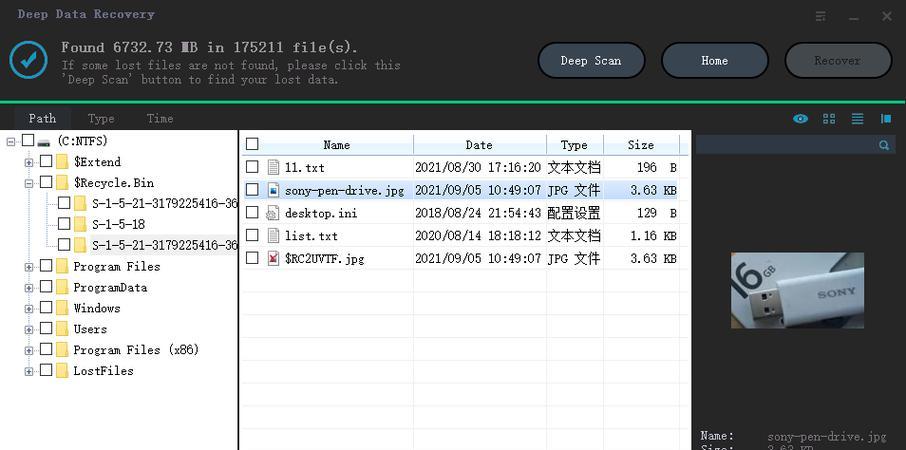
Task: Switch to the Path tab
Action: (42, 118)
